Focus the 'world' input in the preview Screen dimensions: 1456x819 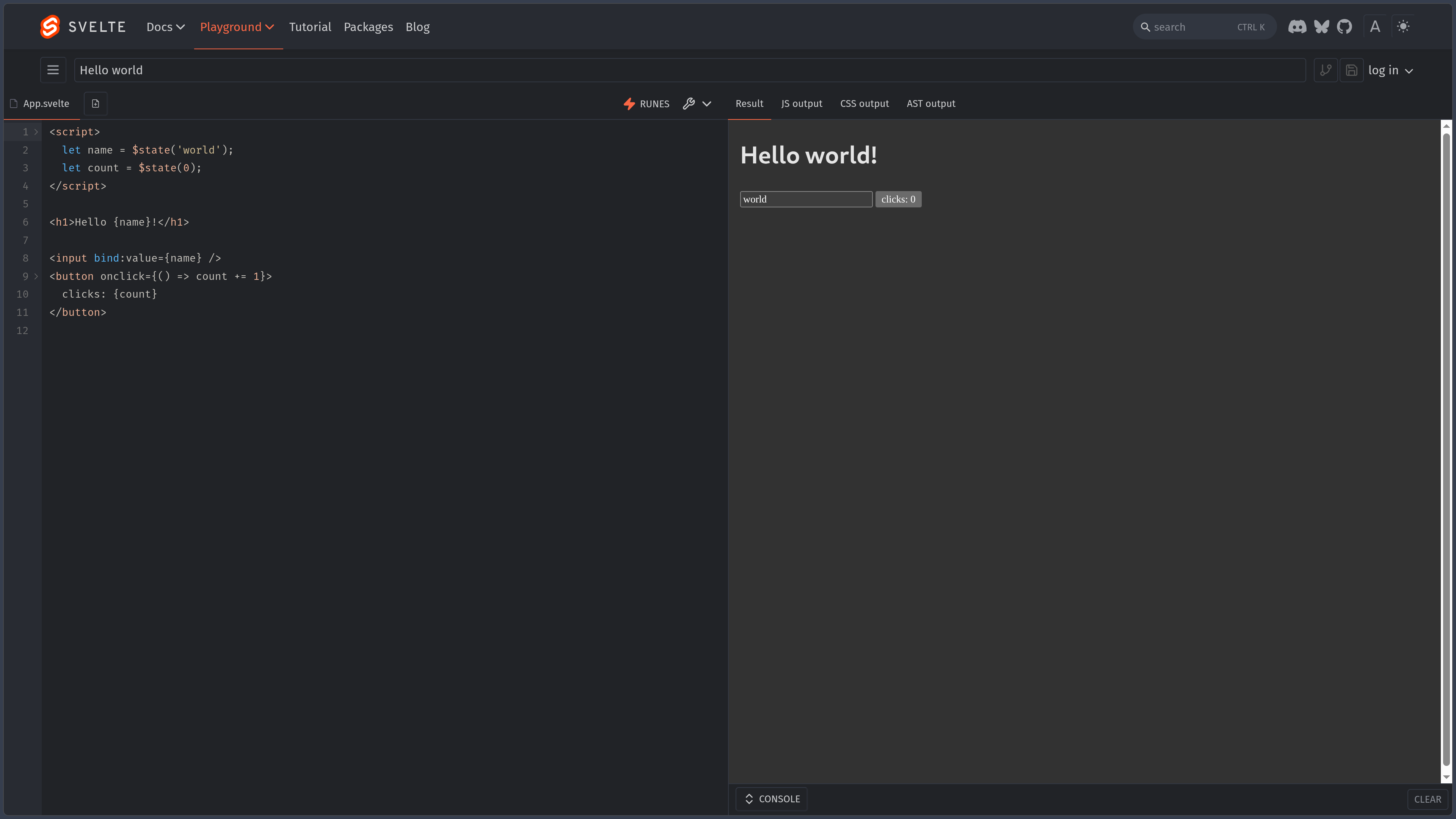click(x=806, y=199)
